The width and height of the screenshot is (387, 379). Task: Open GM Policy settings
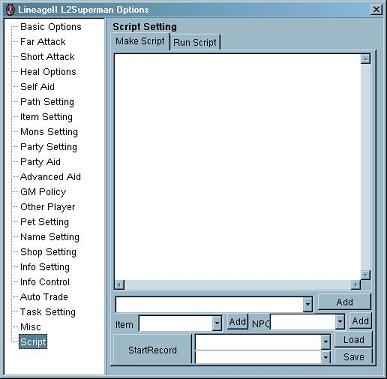(x=43, y=192)
